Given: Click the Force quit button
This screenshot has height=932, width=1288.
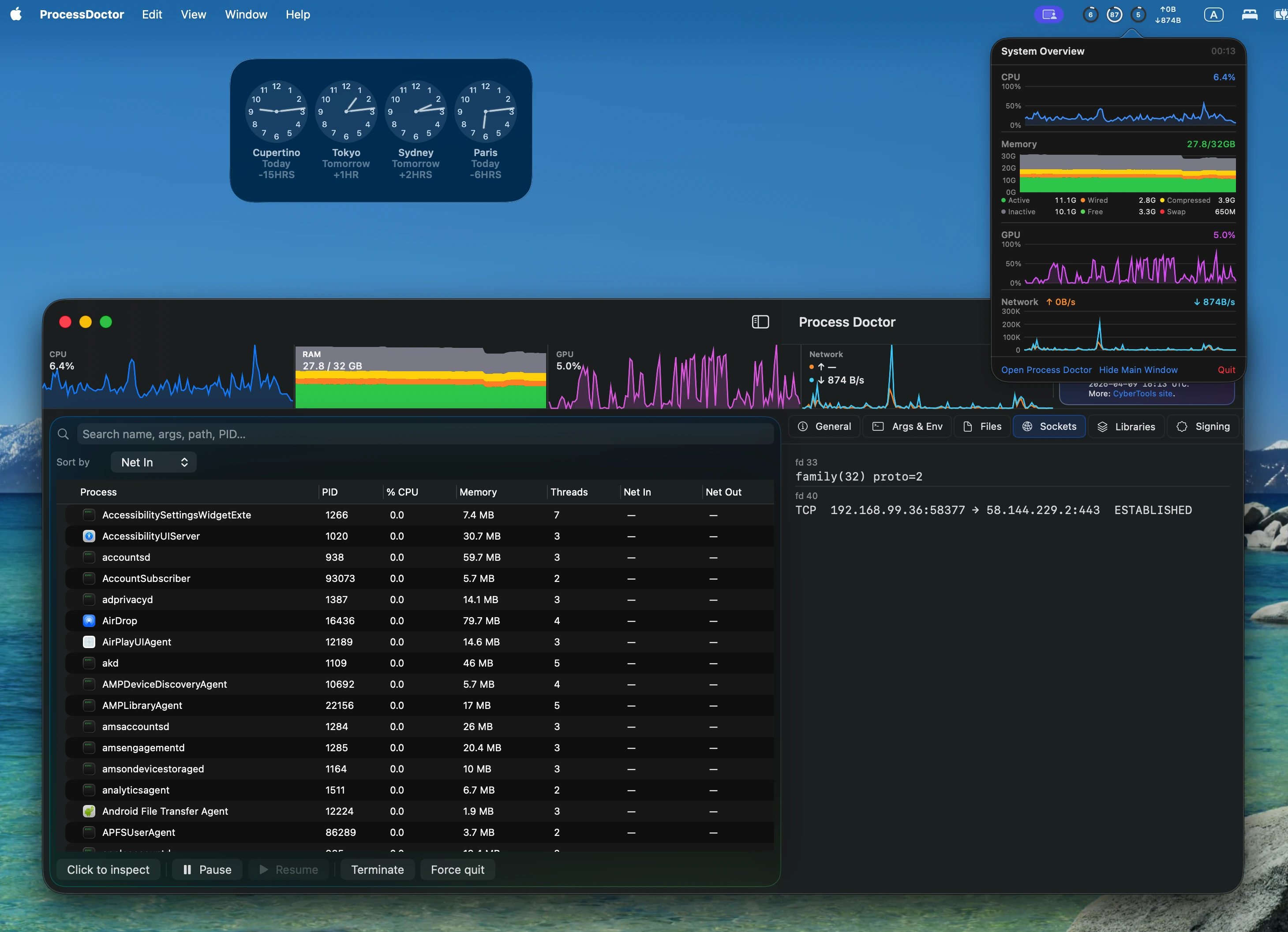Looking at the screenshot, I should tap(458, 869).
